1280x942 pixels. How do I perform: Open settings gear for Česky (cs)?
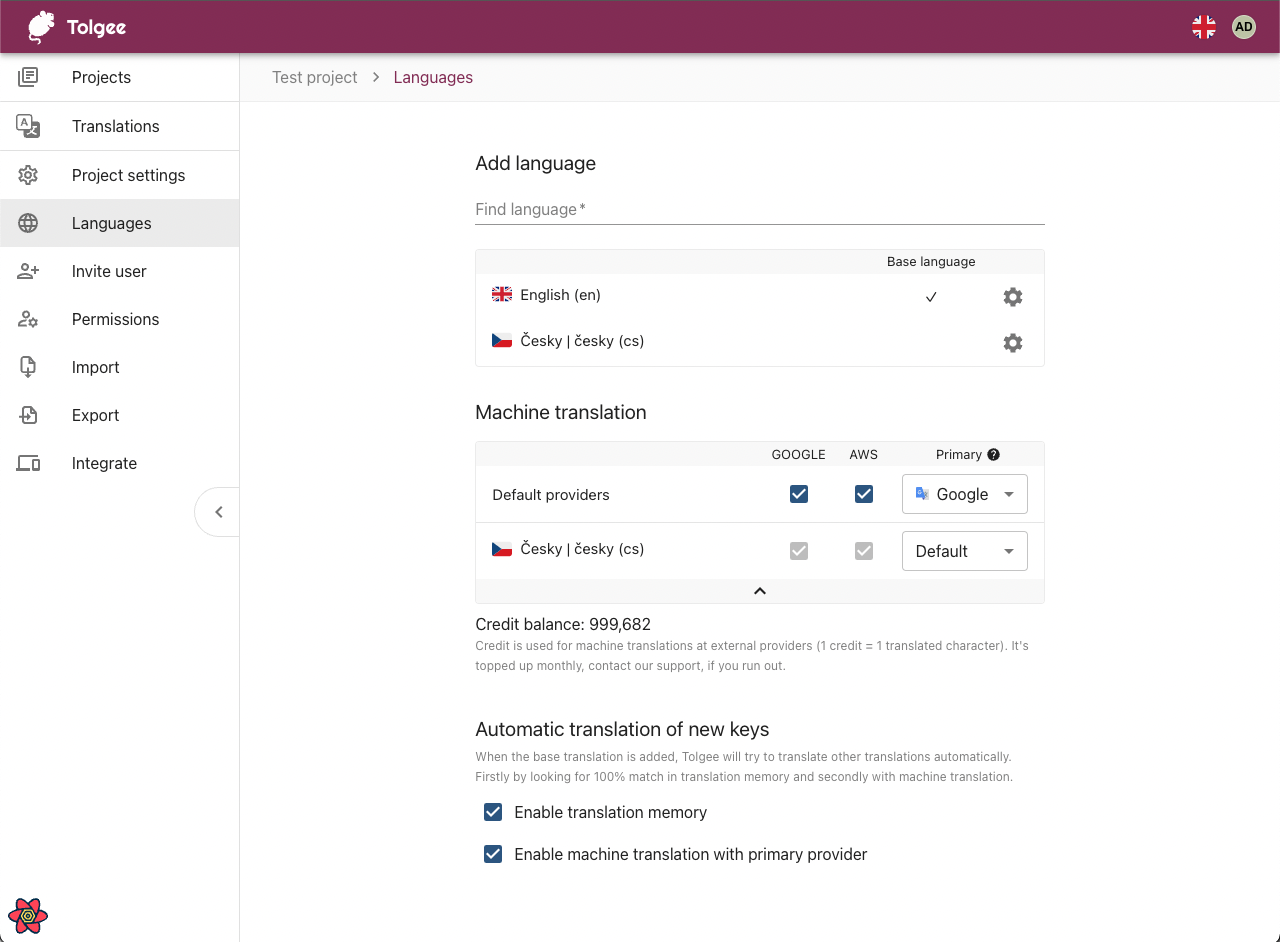pyautogui.click(x=1012, y=343)
